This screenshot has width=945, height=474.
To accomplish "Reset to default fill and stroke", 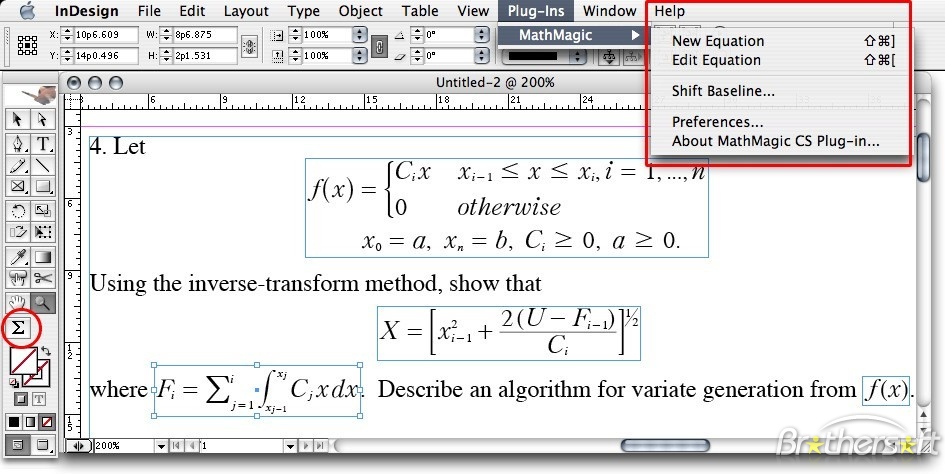I will coord(14,382).
